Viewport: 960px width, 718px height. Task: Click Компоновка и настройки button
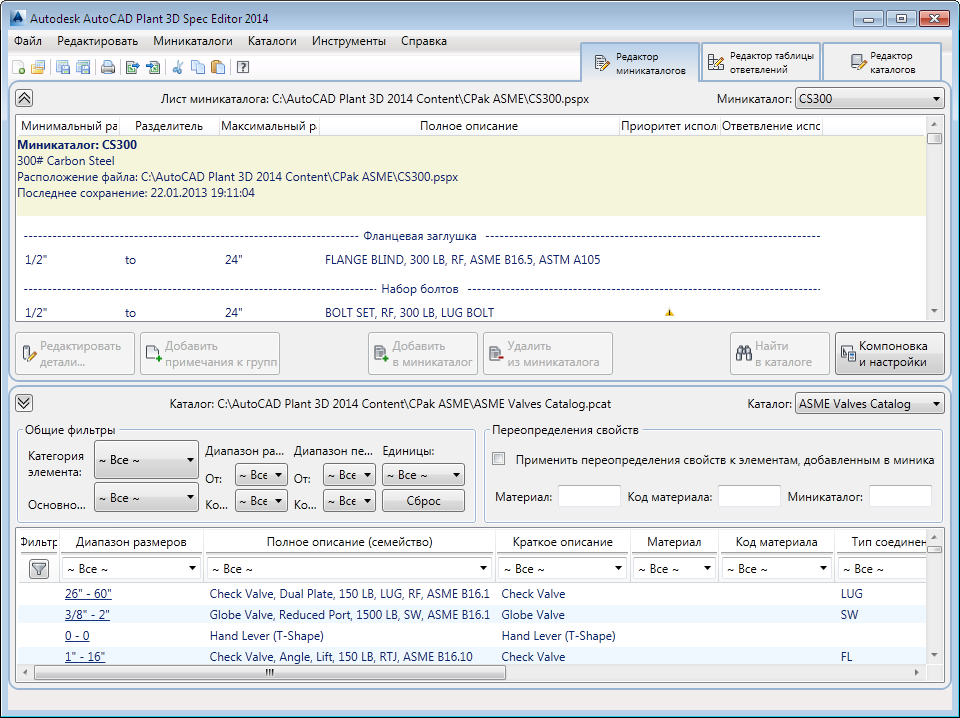tap(890, 354)
